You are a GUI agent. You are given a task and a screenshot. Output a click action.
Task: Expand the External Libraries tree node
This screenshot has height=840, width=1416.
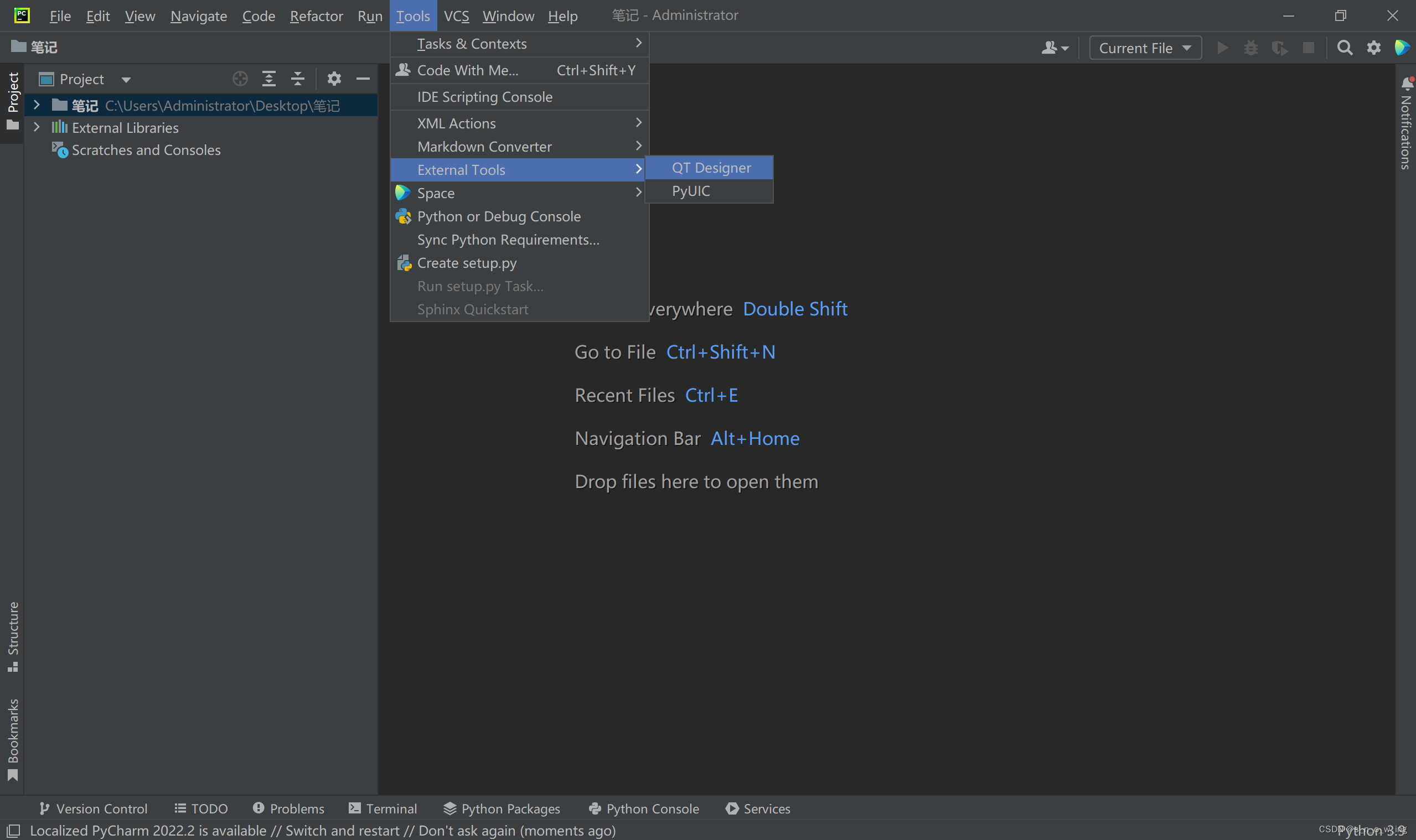pyautogui.click(x=37, y=128)
